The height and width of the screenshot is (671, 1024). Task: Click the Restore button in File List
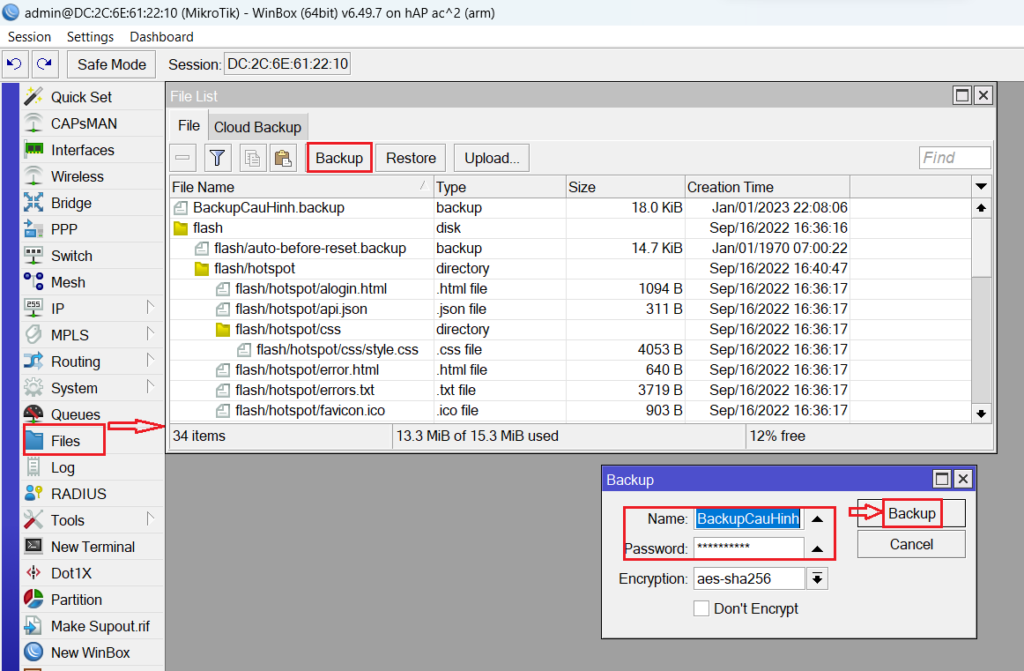[411, 158]
